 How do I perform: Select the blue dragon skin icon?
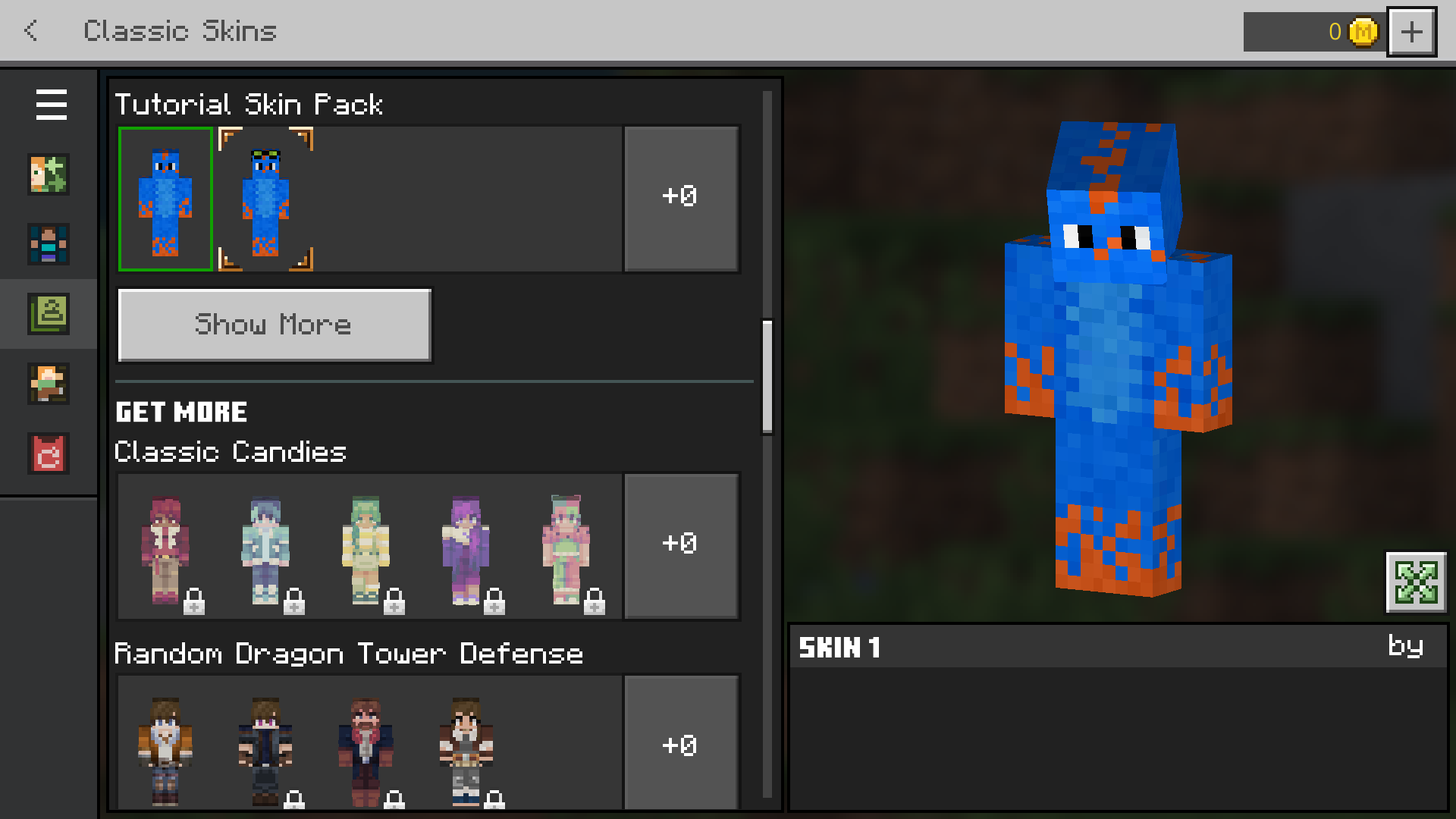point(165,198)
